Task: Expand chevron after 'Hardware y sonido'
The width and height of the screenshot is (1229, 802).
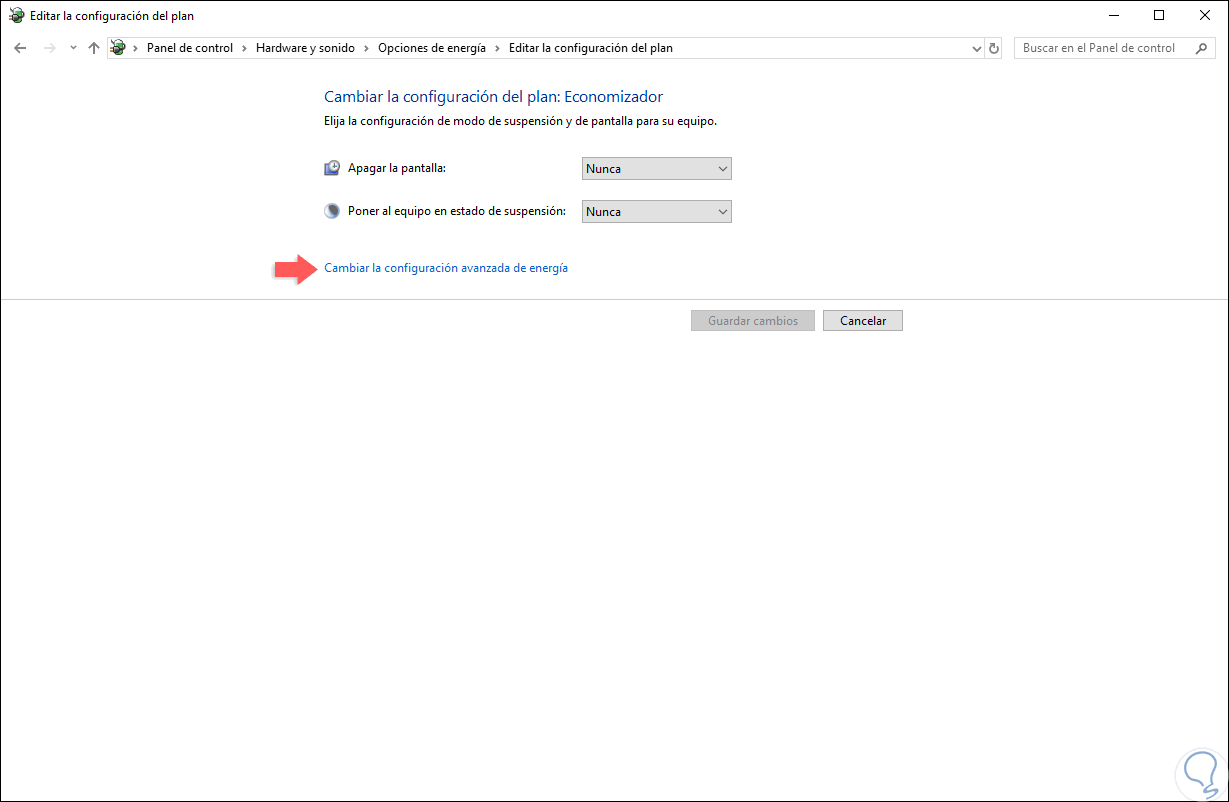Action: coord(366,48)
